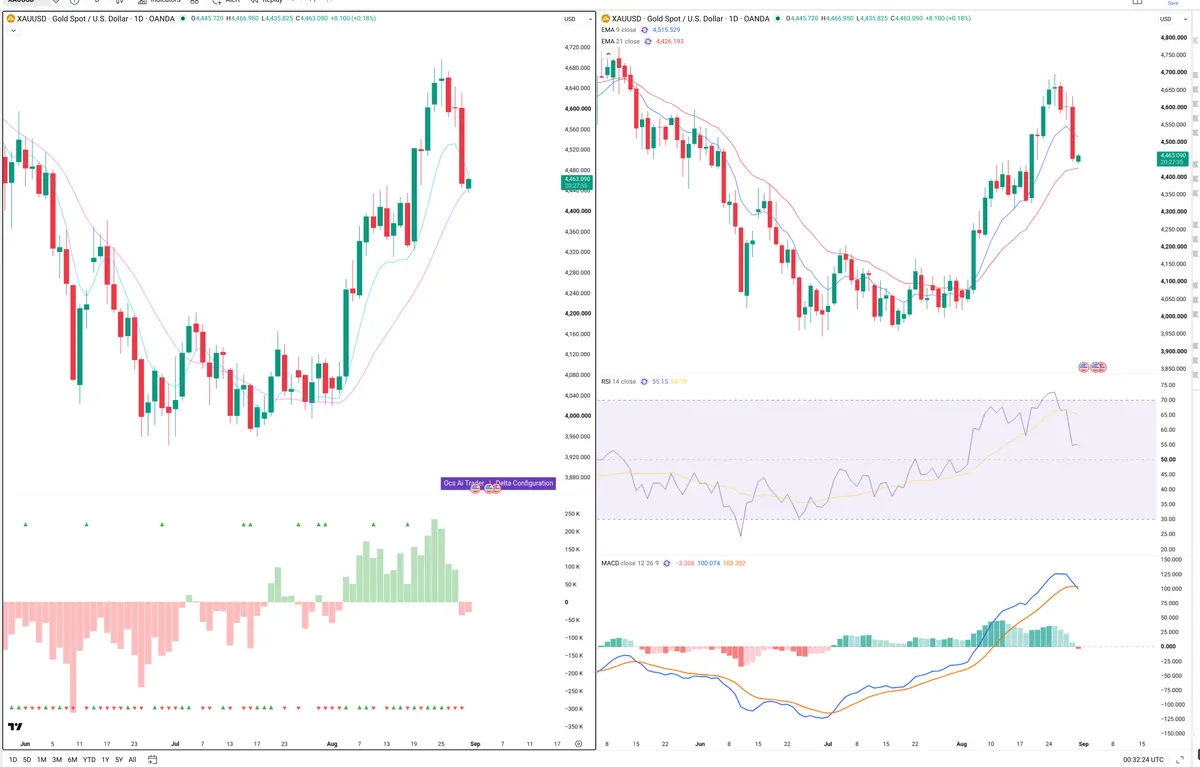Select the All time range

point(132,760)
